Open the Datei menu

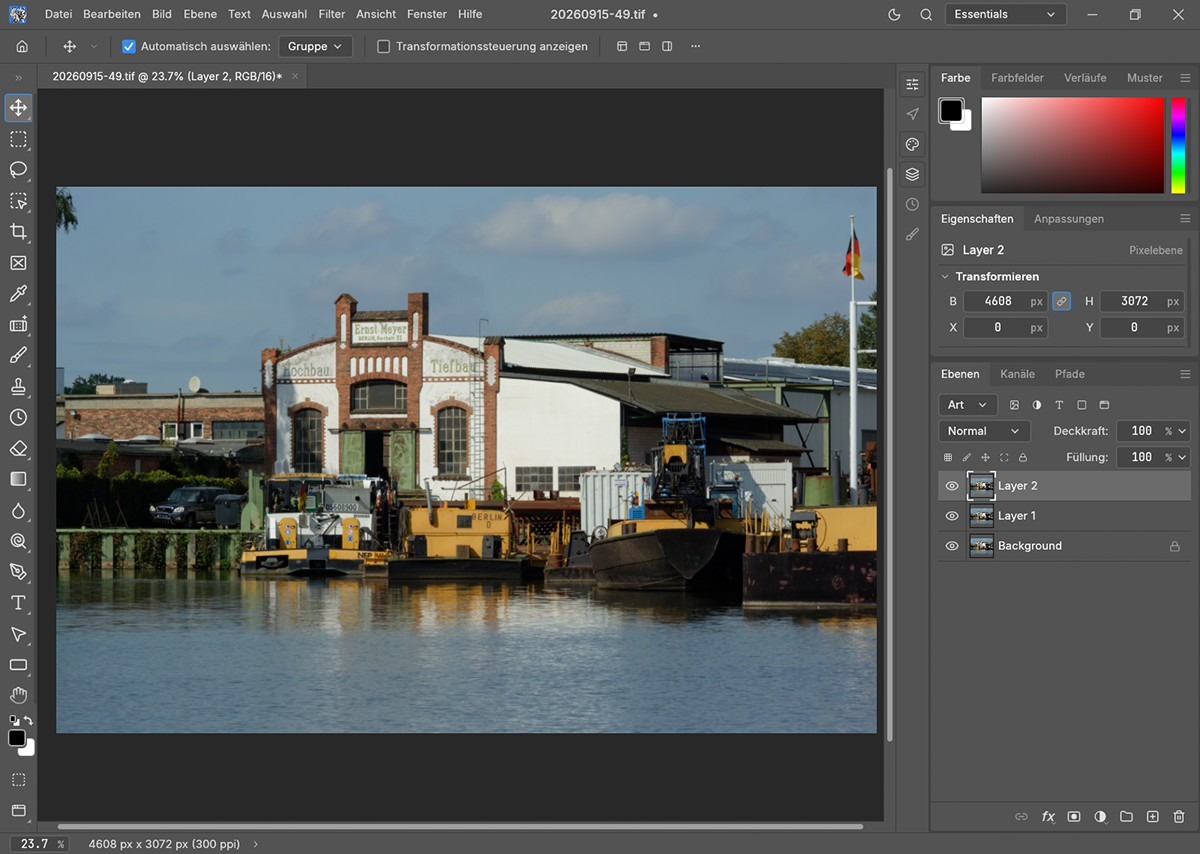pos(59,14)
